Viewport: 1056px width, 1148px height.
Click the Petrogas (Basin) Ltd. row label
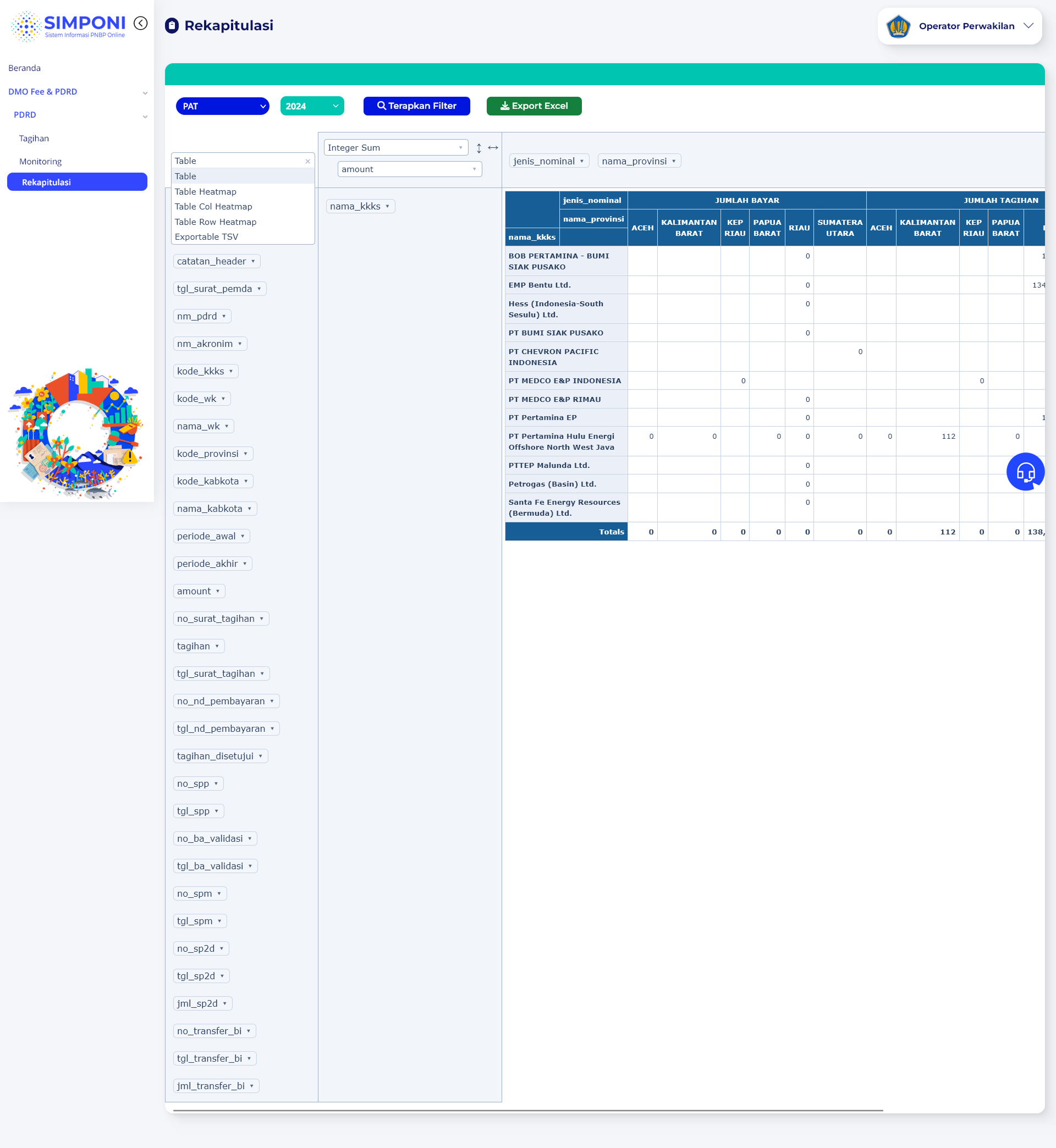point(566,484)
